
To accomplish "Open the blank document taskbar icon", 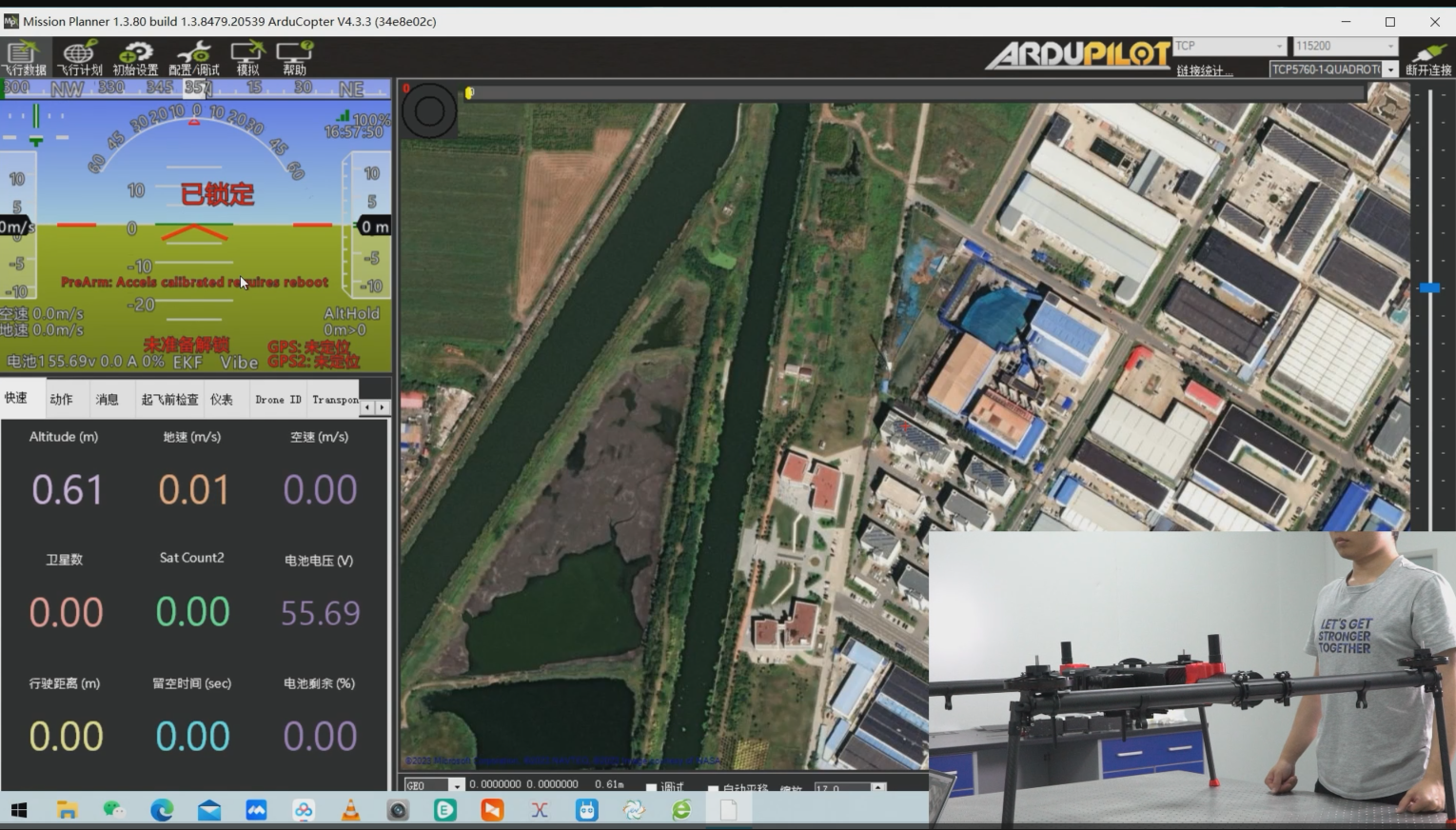I will pos(729,810).
